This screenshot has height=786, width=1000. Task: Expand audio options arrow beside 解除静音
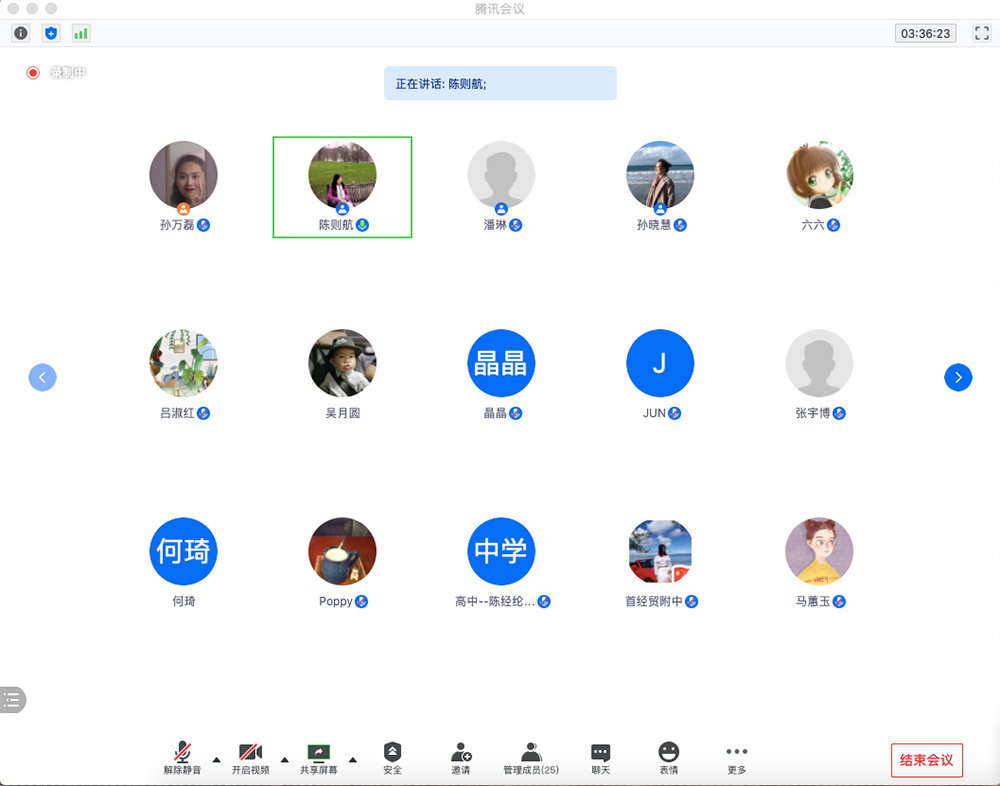(x=216, y=759)
